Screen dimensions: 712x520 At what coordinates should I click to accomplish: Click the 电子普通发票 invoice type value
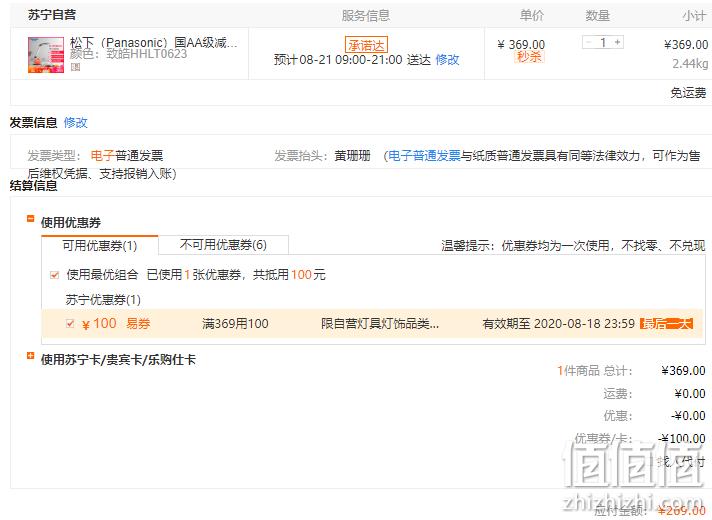(127, 156)
